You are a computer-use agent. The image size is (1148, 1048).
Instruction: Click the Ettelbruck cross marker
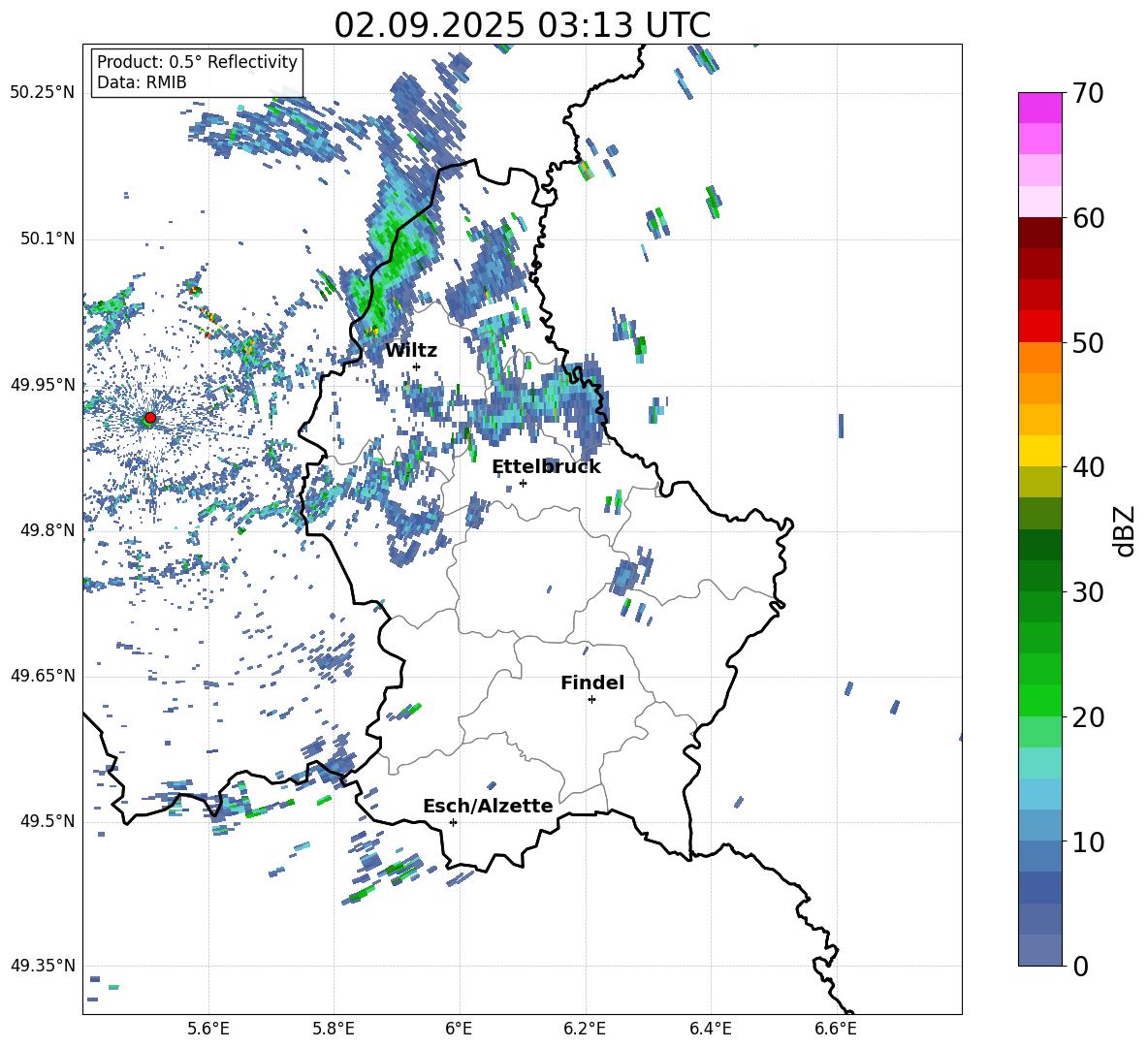(x=523, y=483)
